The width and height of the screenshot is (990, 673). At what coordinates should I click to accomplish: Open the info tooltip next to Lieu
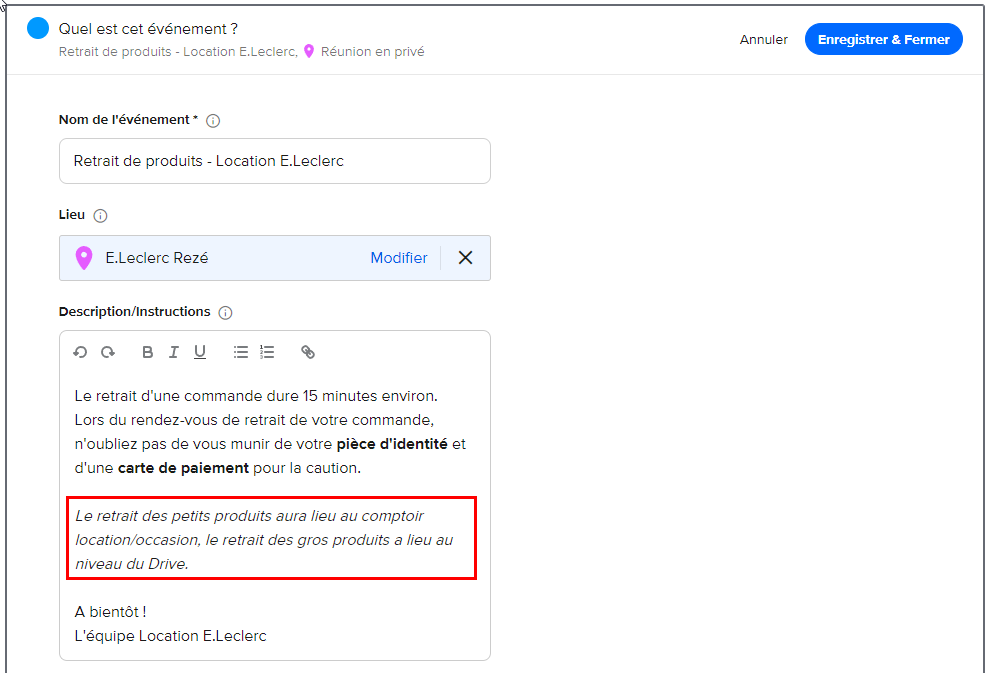coord(100,216)
